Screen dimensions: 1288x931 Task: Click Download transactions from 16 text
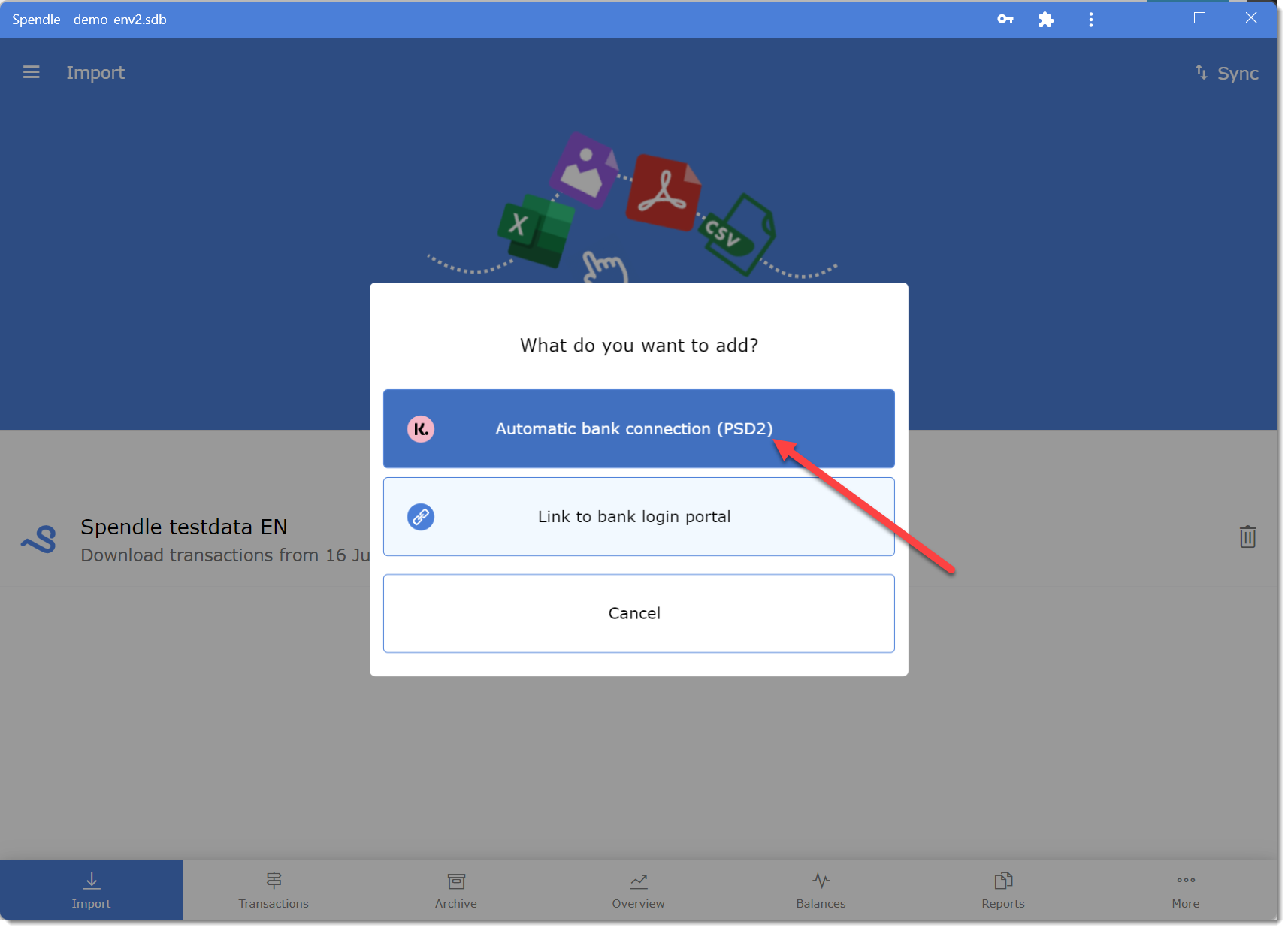coord(225,555)
